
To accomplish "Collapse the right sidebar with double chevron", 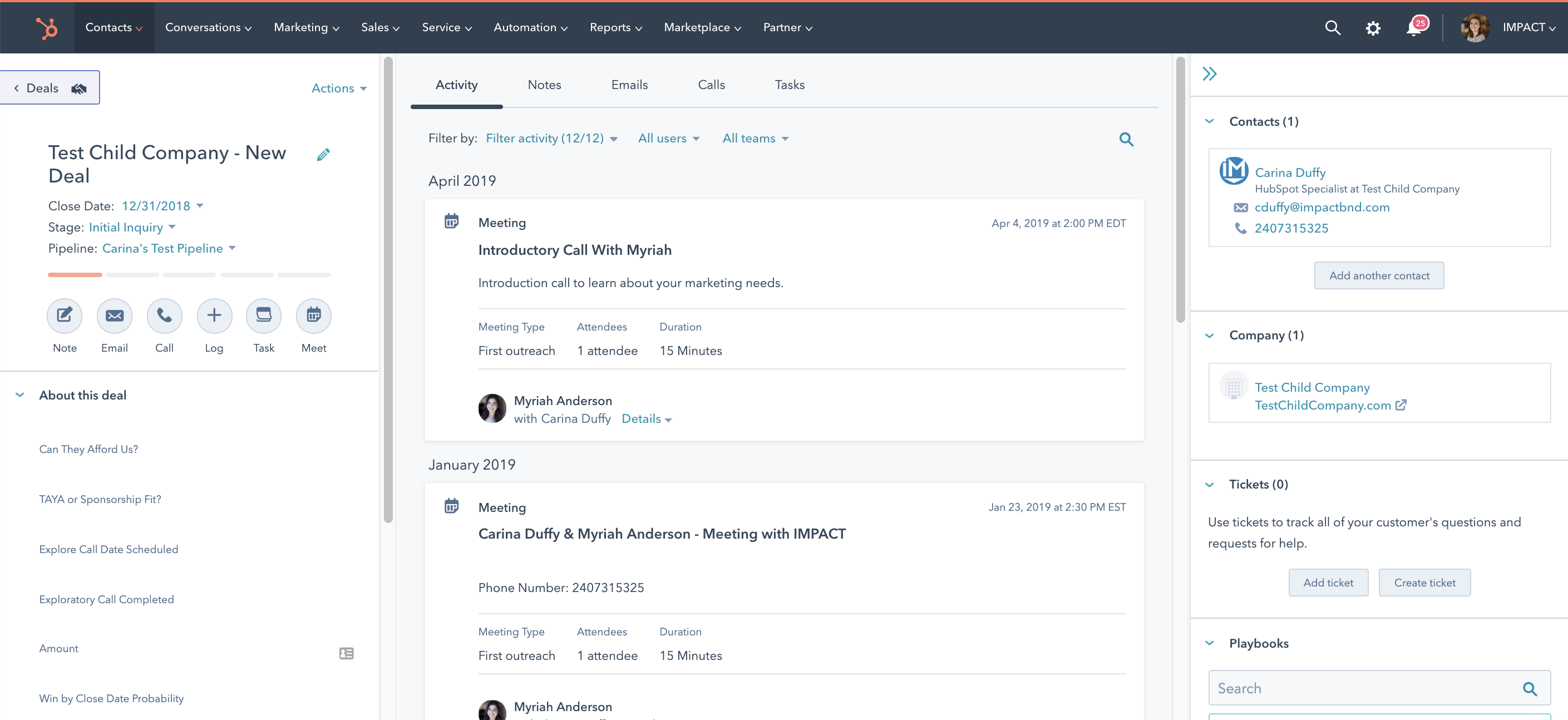I will pyautogui.click(x=1210, y=74).
